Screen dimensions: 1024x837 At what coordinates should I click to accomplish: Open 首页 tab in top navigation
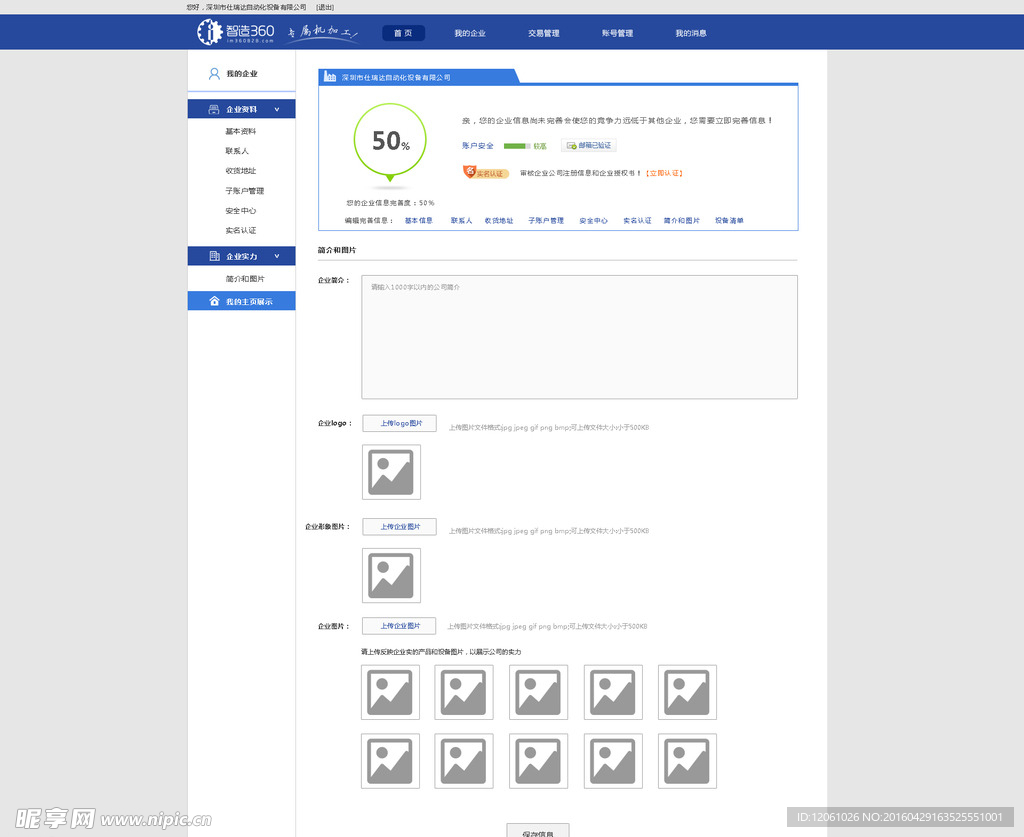[x=403, y=33]
